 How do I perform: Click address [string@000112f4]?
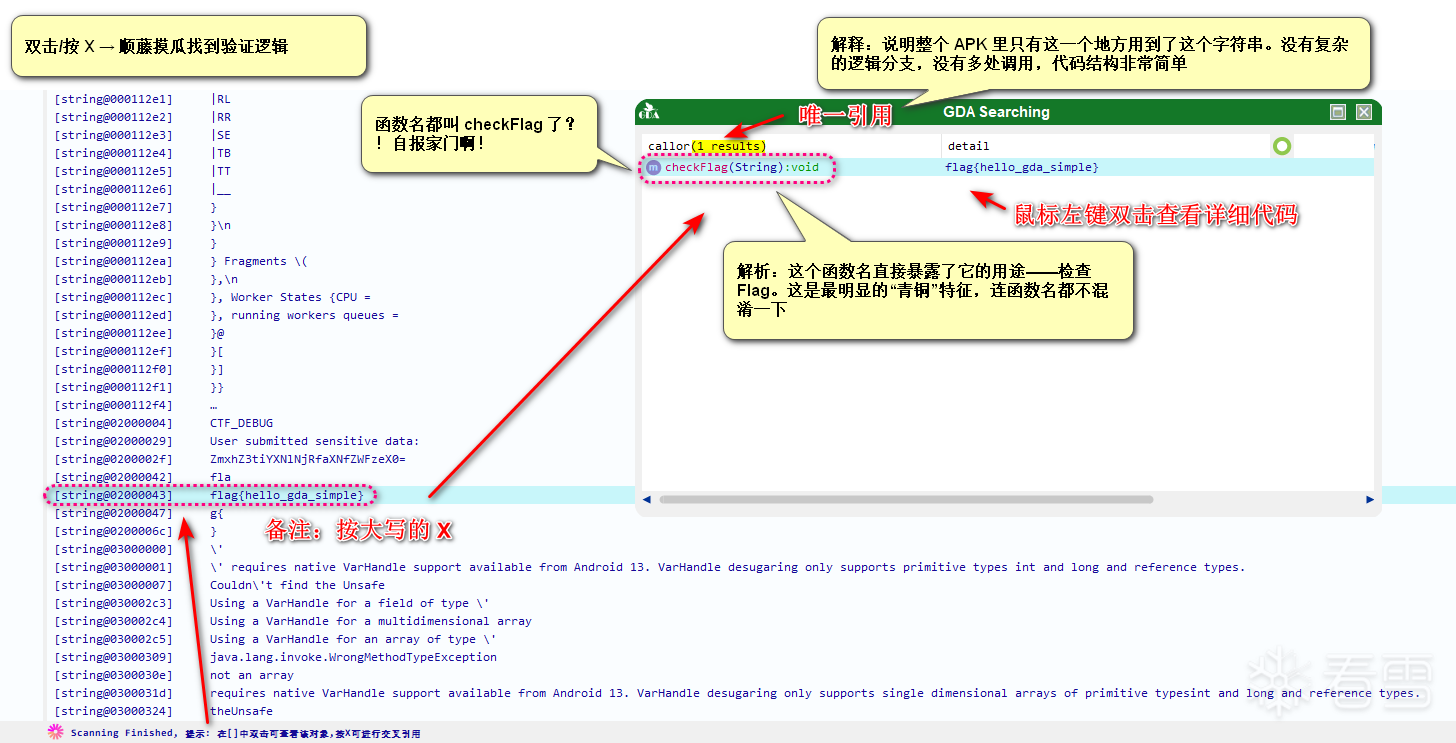(113, 405)
